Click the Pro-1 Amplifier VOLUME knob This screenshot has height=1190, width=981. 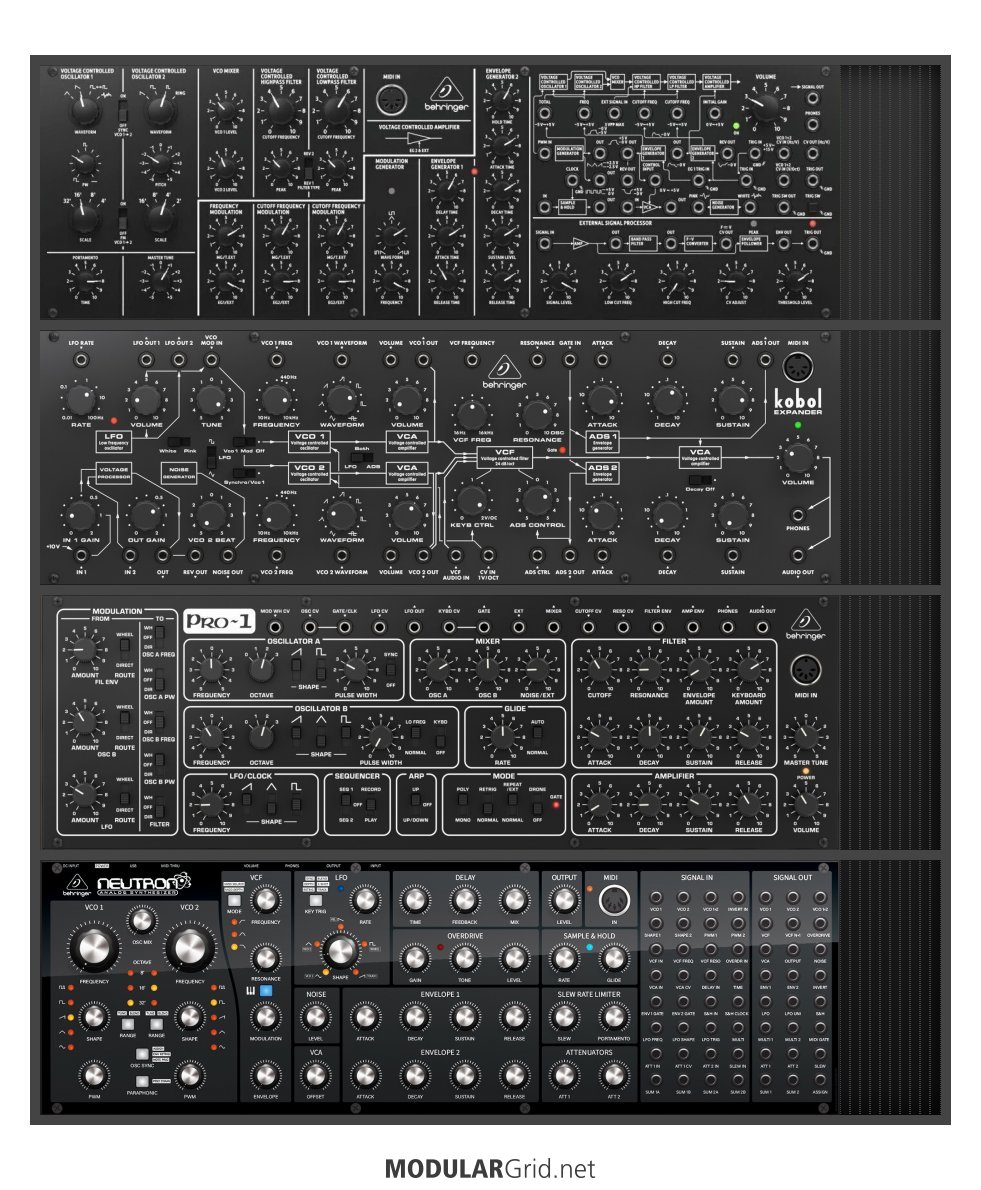805,804
